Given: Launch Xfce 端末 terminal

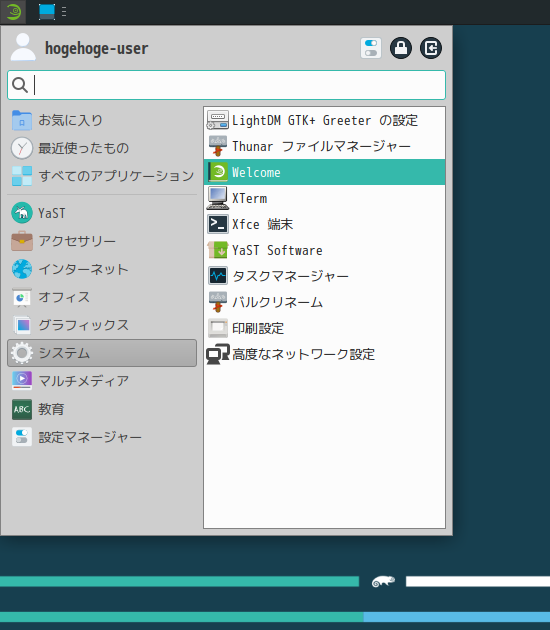Looking at the screenshot, I should (x=324, y=224).
